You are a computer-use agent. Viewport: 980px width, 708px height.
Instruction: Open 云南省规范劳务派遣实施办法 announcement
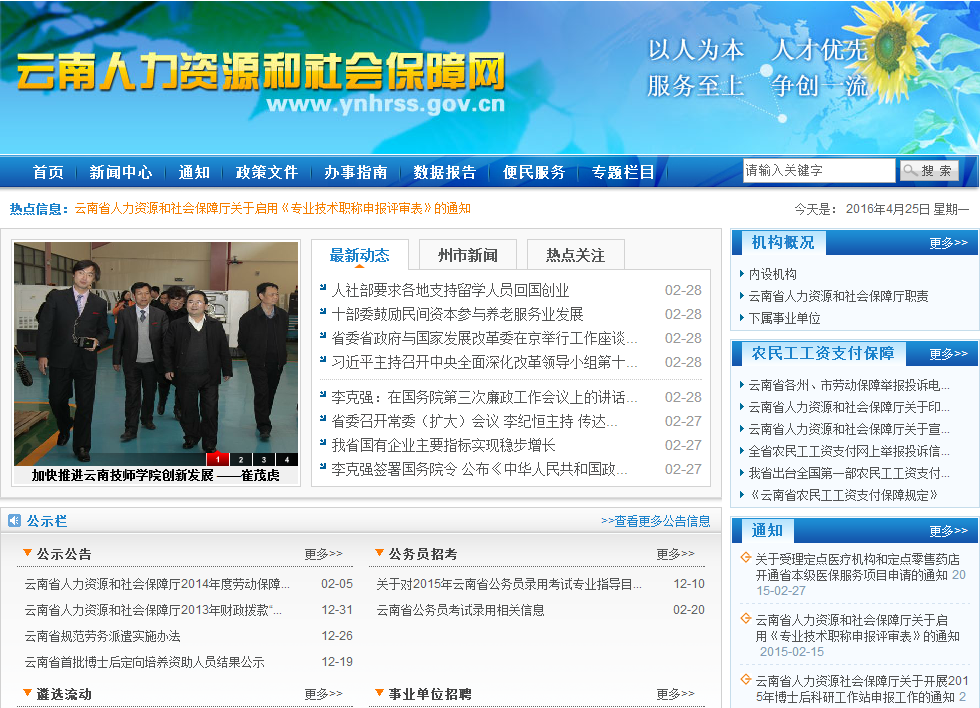coord(102,636)
